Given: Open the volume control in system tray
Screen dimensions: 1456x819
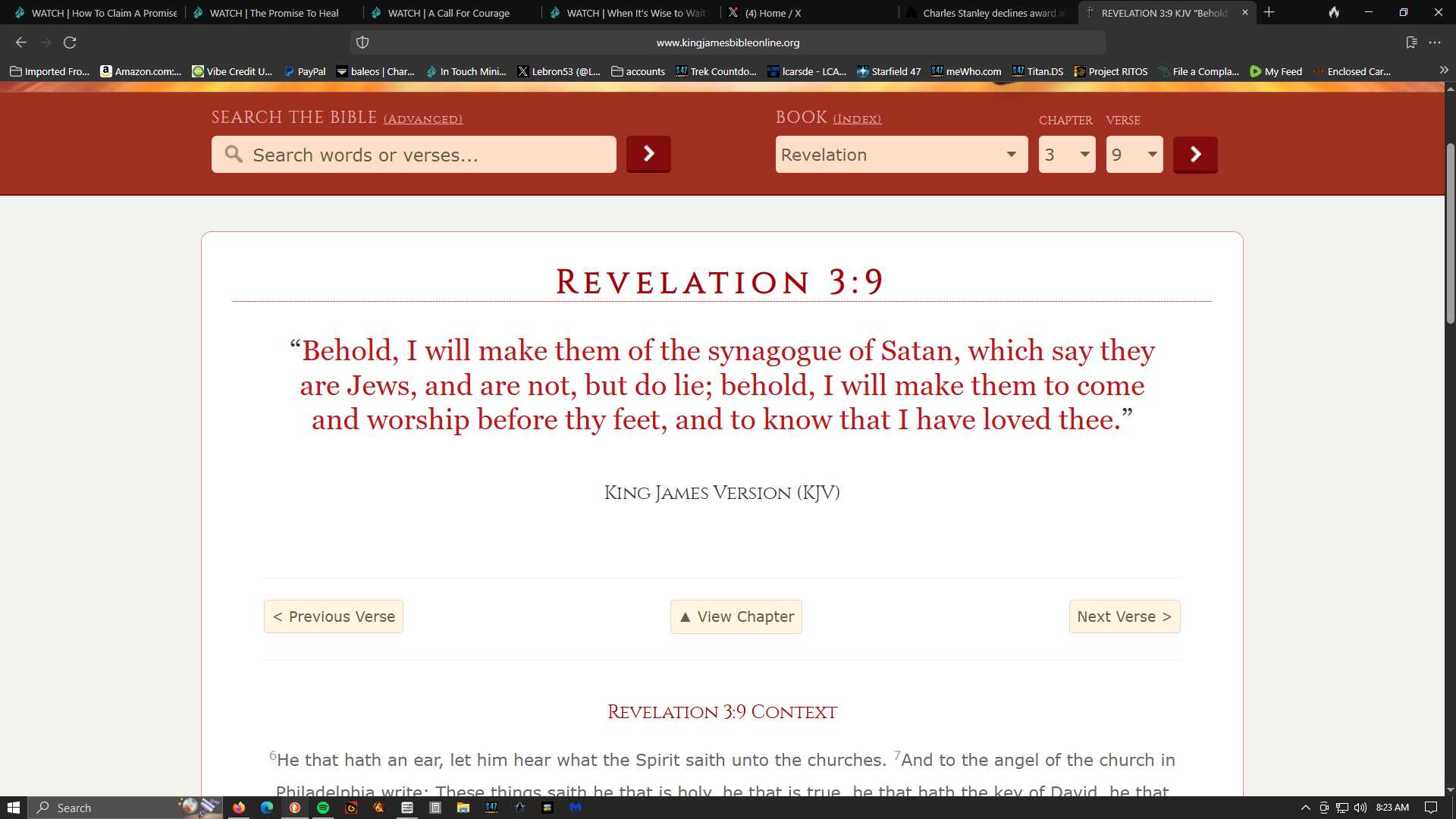Looking at the screenshot, I should coord(1360,808).
